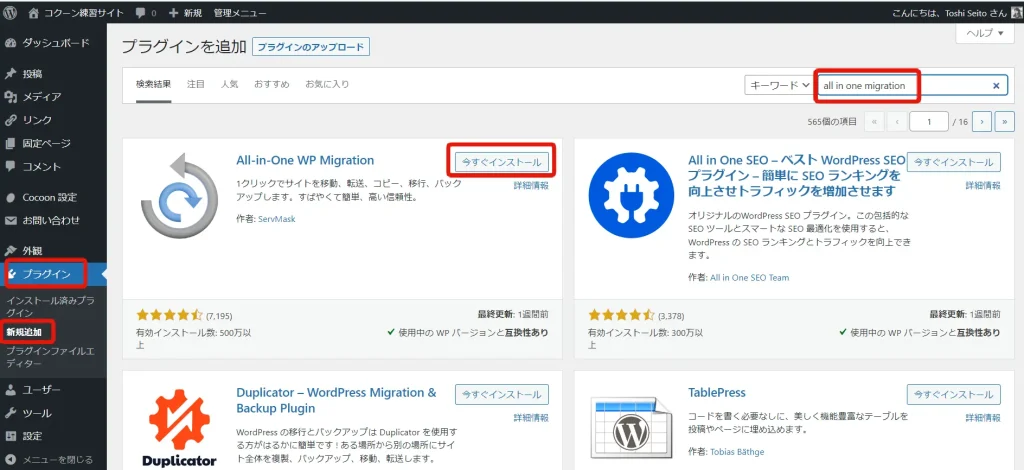Expand the ヘルプ dropdown tab
This screenshot has width=1024, height=470.
click(985, 33)
